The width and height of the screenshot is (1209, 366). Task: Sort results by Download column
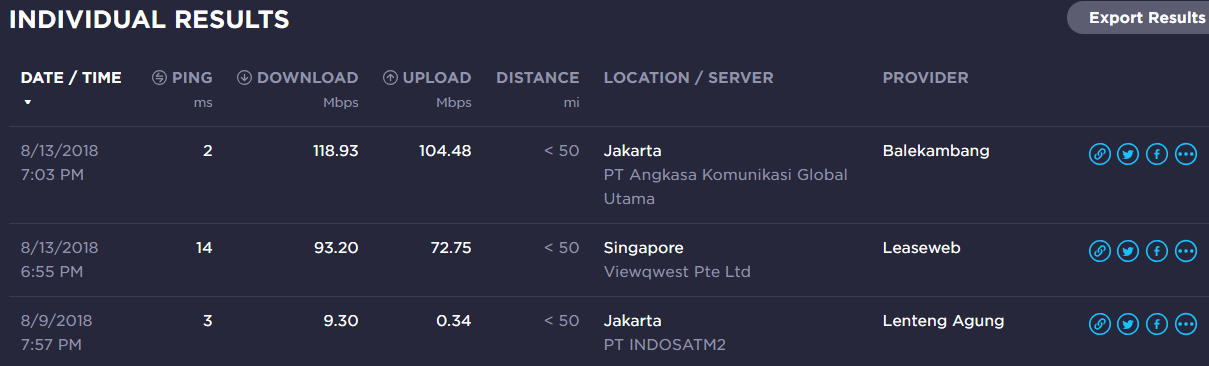(297, 77)
